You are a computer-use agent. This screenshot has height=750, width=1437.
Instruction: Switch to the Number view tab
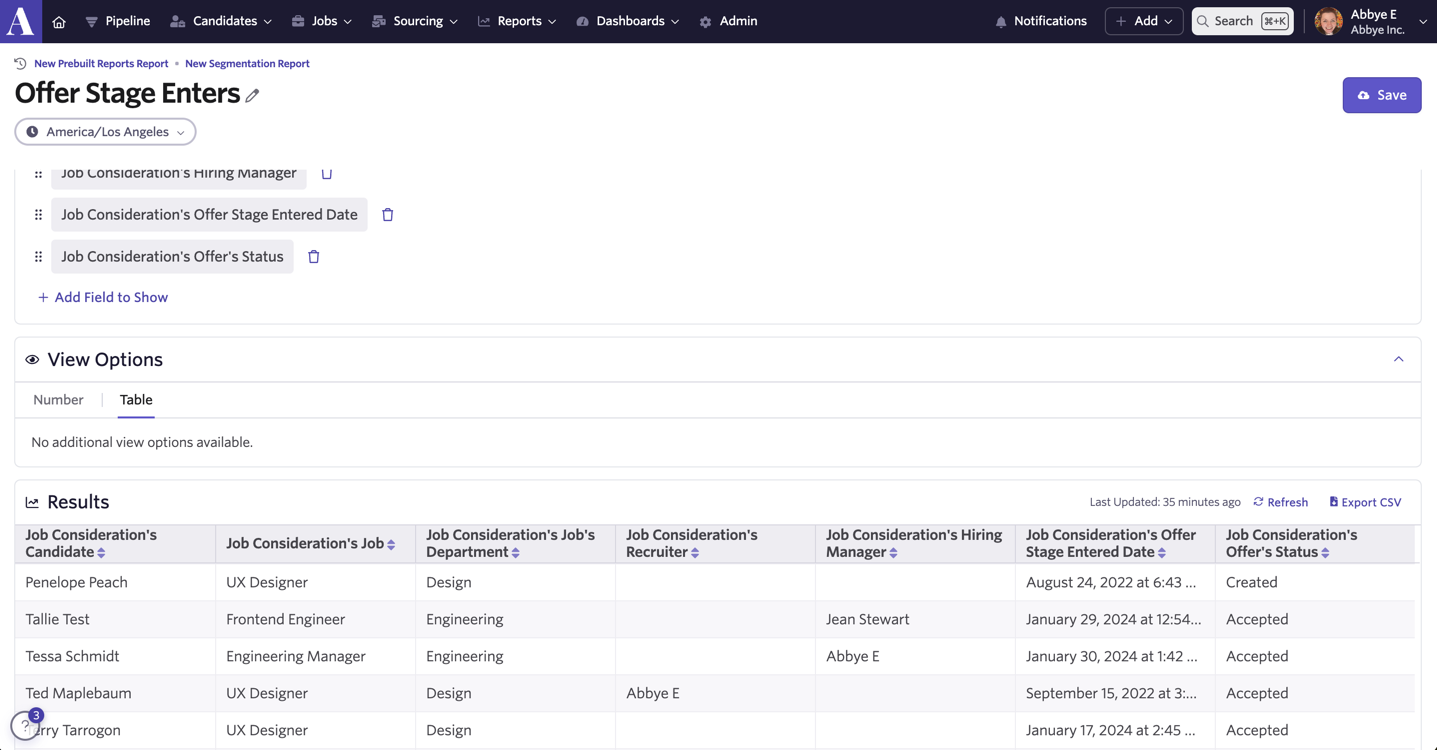click(x=58, y=400)
